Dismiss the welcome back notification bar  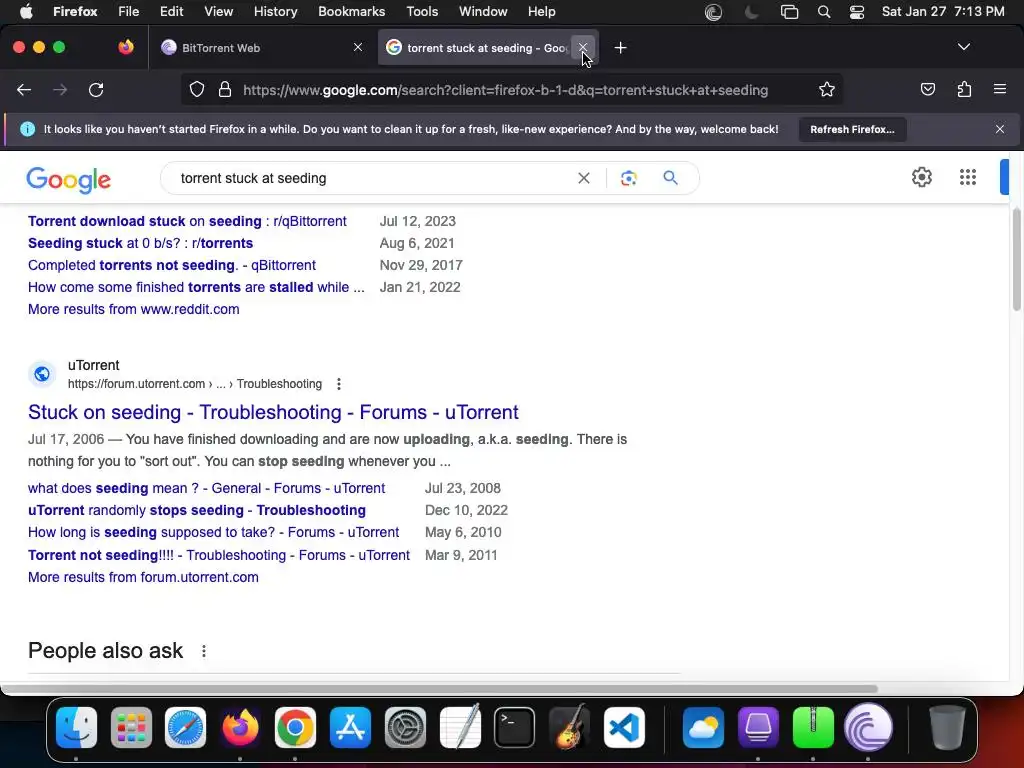pos(1000,129)
